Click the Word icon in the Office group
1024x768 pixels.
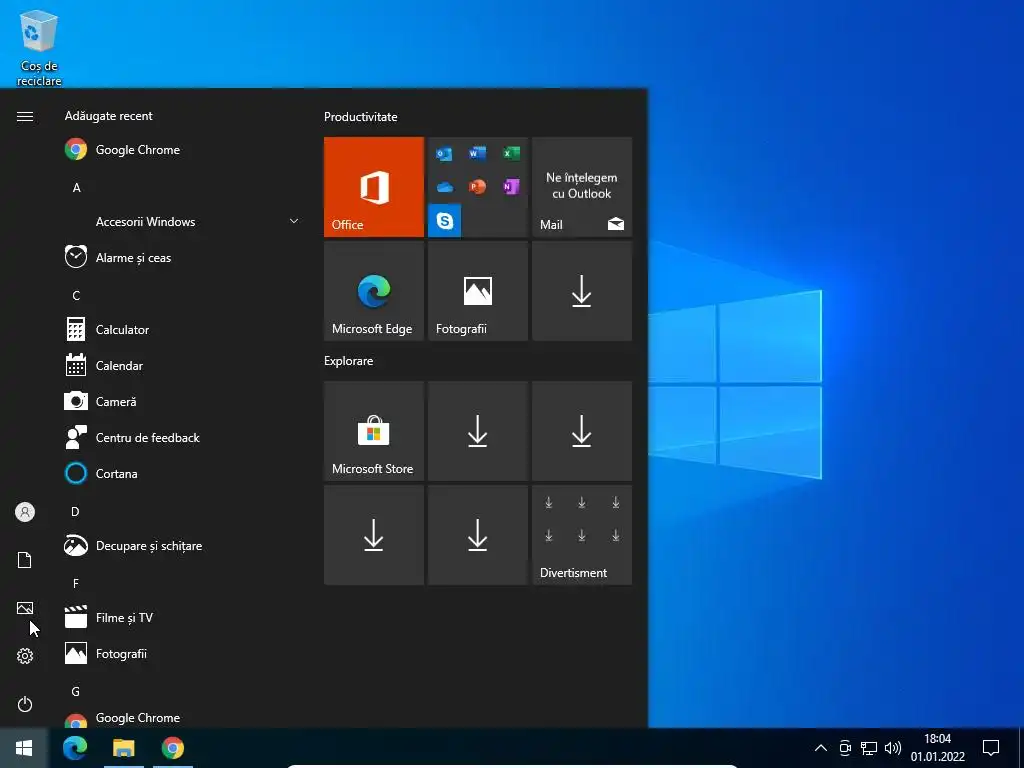[x=478, y=153]
